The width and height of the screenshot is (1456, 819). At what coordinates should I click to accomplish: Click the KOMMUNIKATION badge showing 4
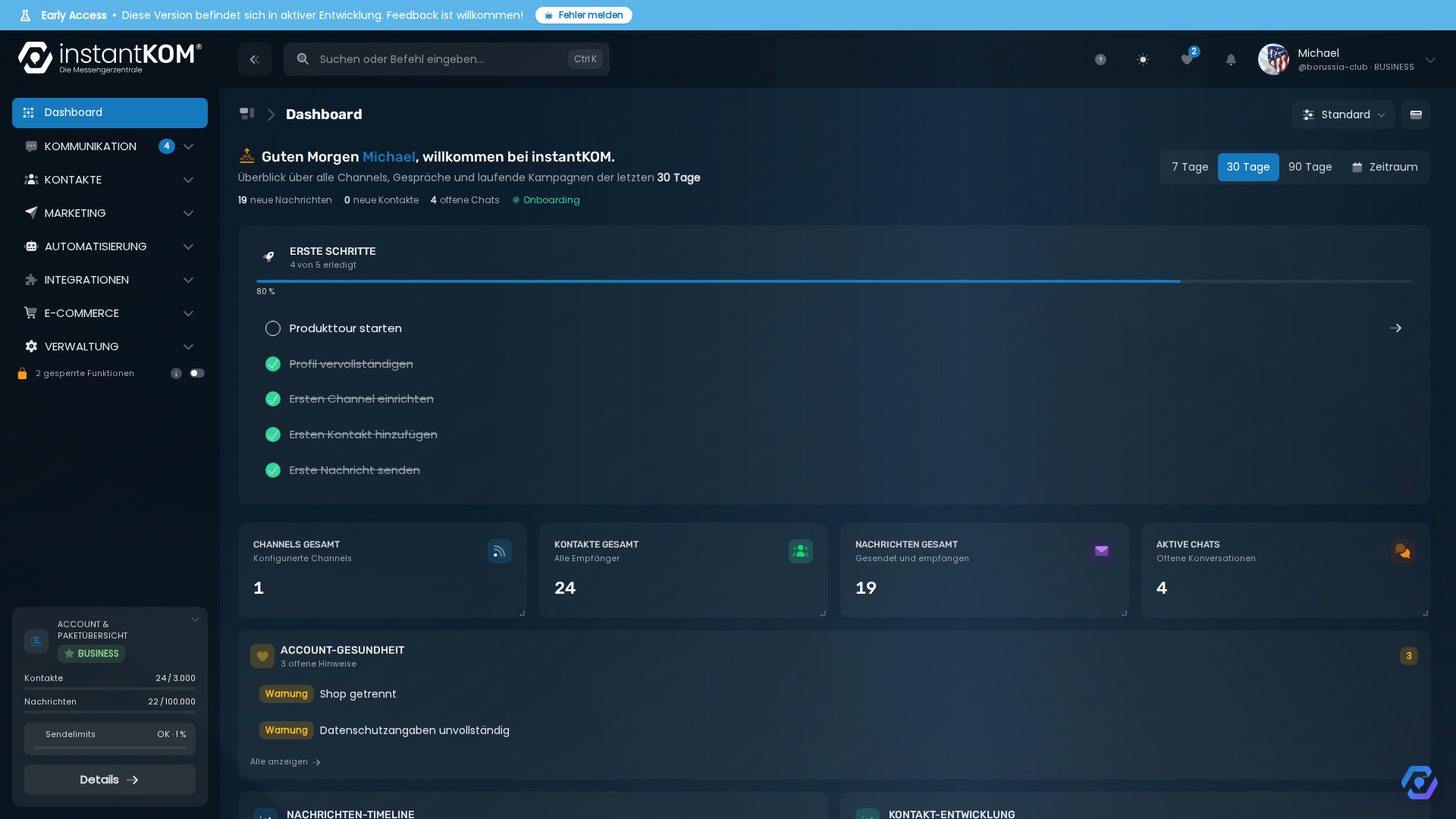[x=167, y=146]
